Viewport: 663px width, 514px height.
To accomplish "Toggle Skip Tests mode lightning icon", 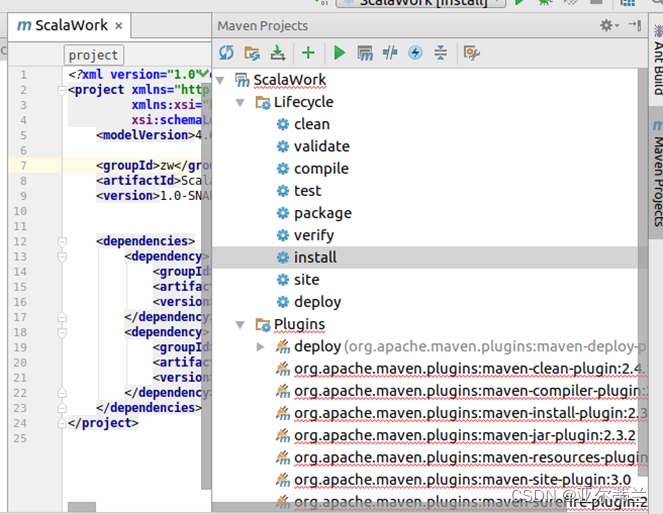I will [x=415, y=53].
